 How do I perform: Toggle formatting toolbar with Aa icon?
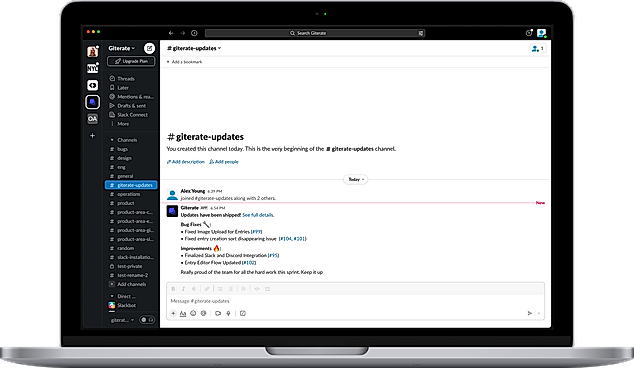pos(183,313)
